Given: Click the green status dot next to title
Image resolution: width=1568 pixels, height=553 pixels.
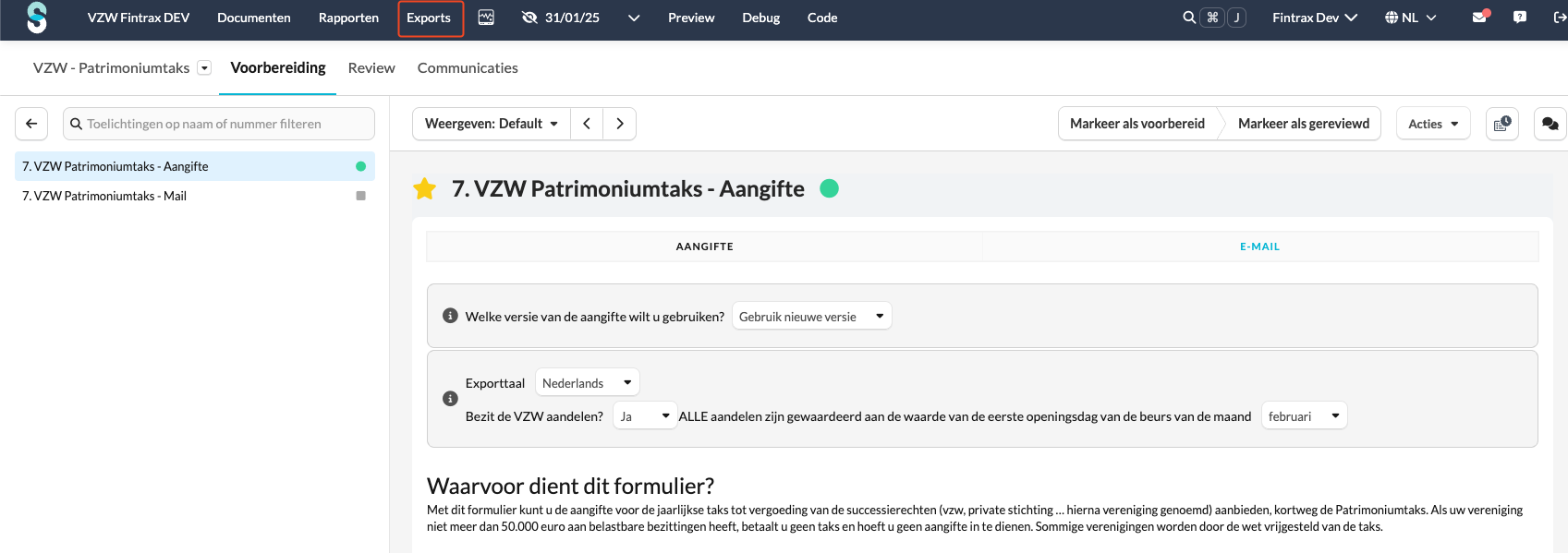Looking at the screenshot, I should click(830, 188).
